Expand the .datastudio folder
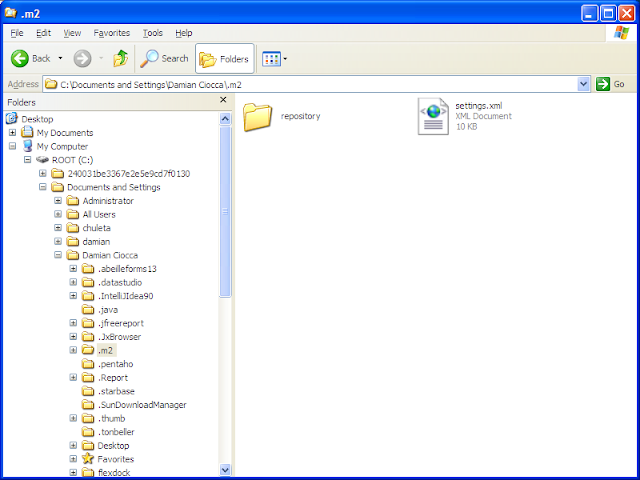 73,282
